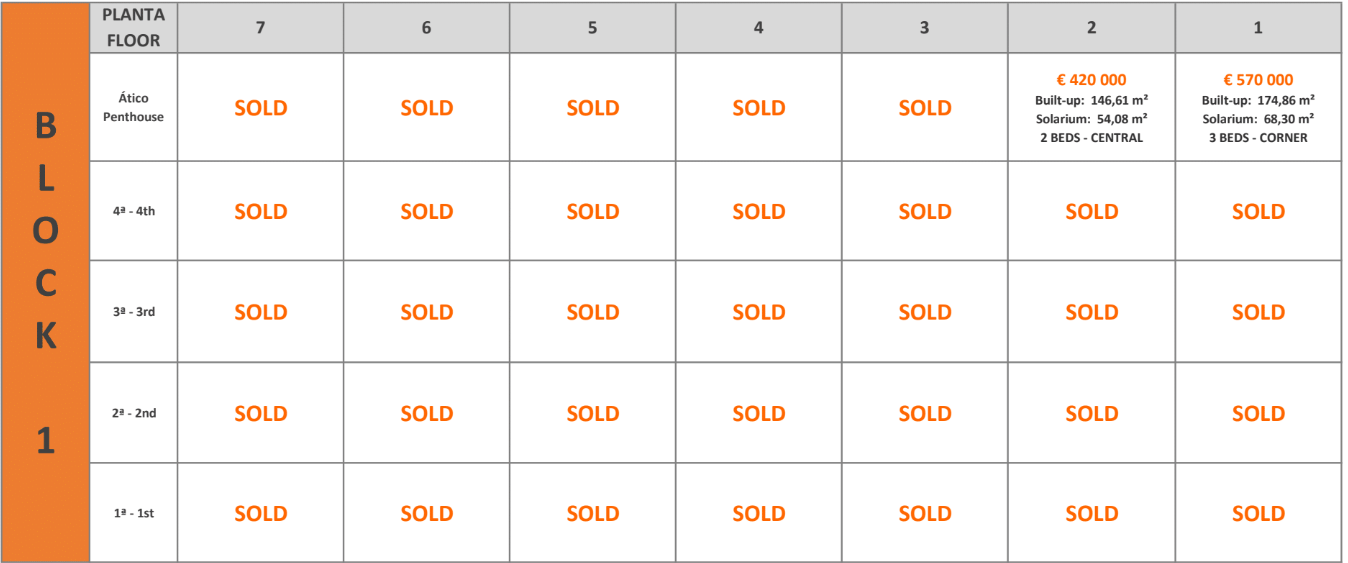Screen dimensions: 1348x563
Task: Click the Ático Penthouse row label
Action: point(133,107)
